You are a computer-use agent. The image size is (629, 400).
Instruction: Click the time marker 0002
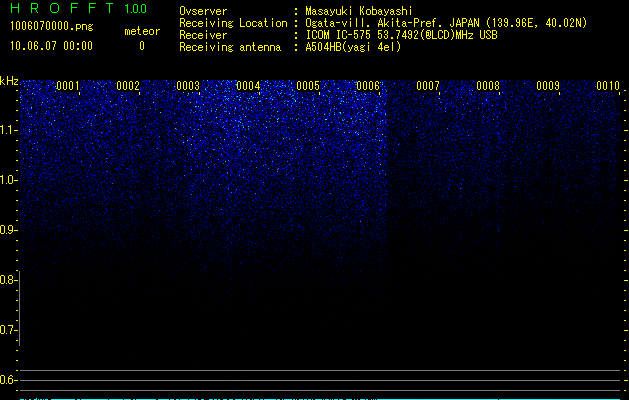128,86
